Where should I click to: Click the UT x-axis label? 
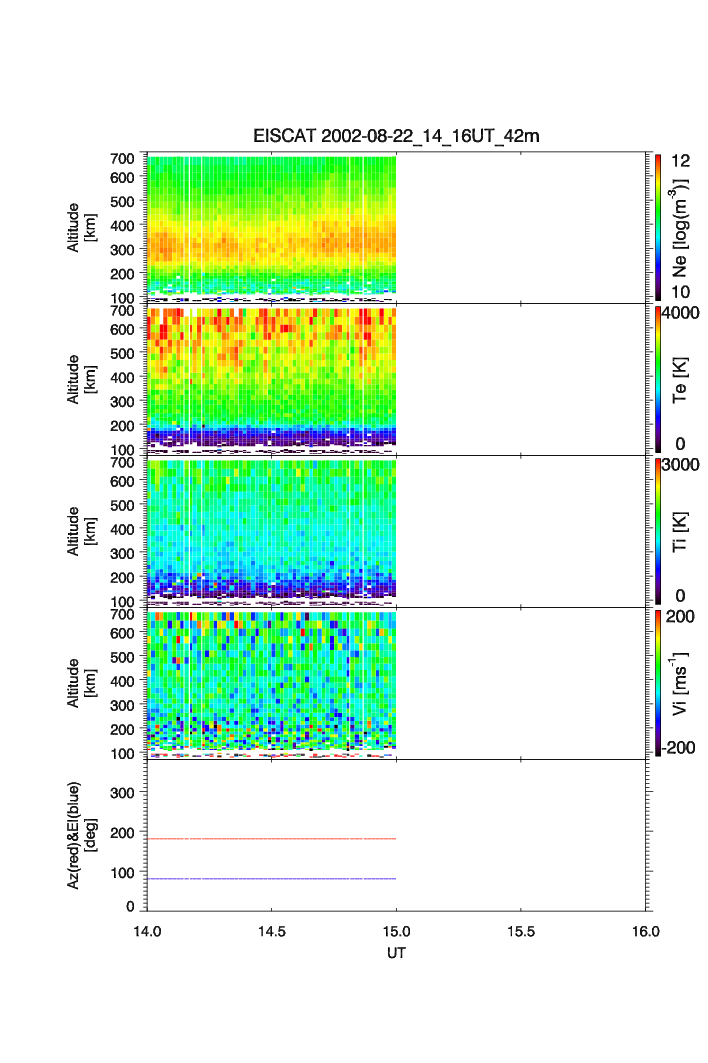click(x=396, y=953)
